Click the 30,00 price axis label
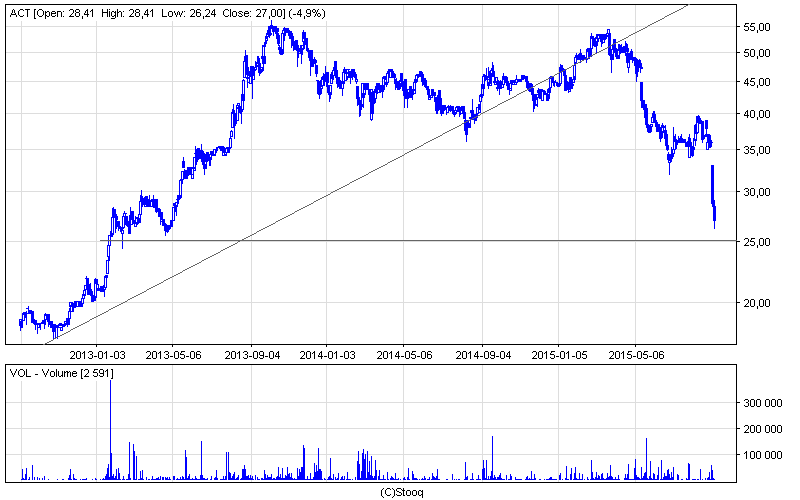 click(757, 192)
